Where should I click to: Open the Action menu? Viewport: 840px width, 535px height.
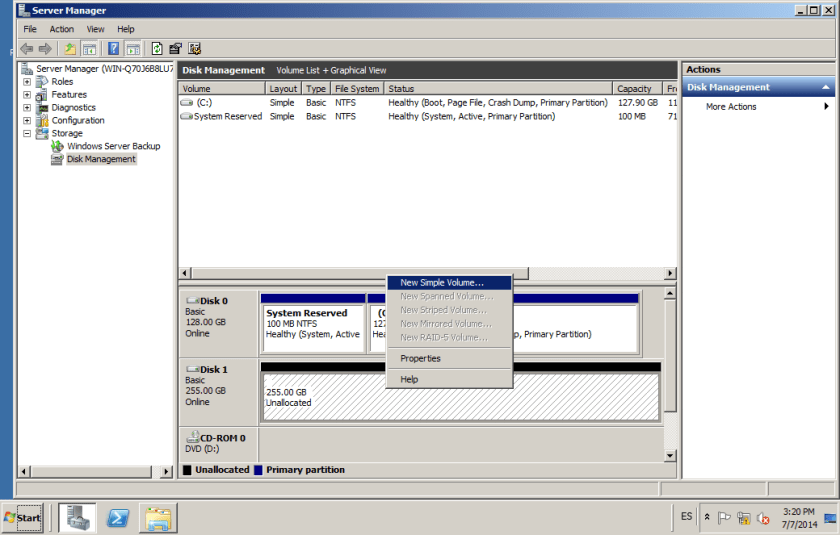62,29
